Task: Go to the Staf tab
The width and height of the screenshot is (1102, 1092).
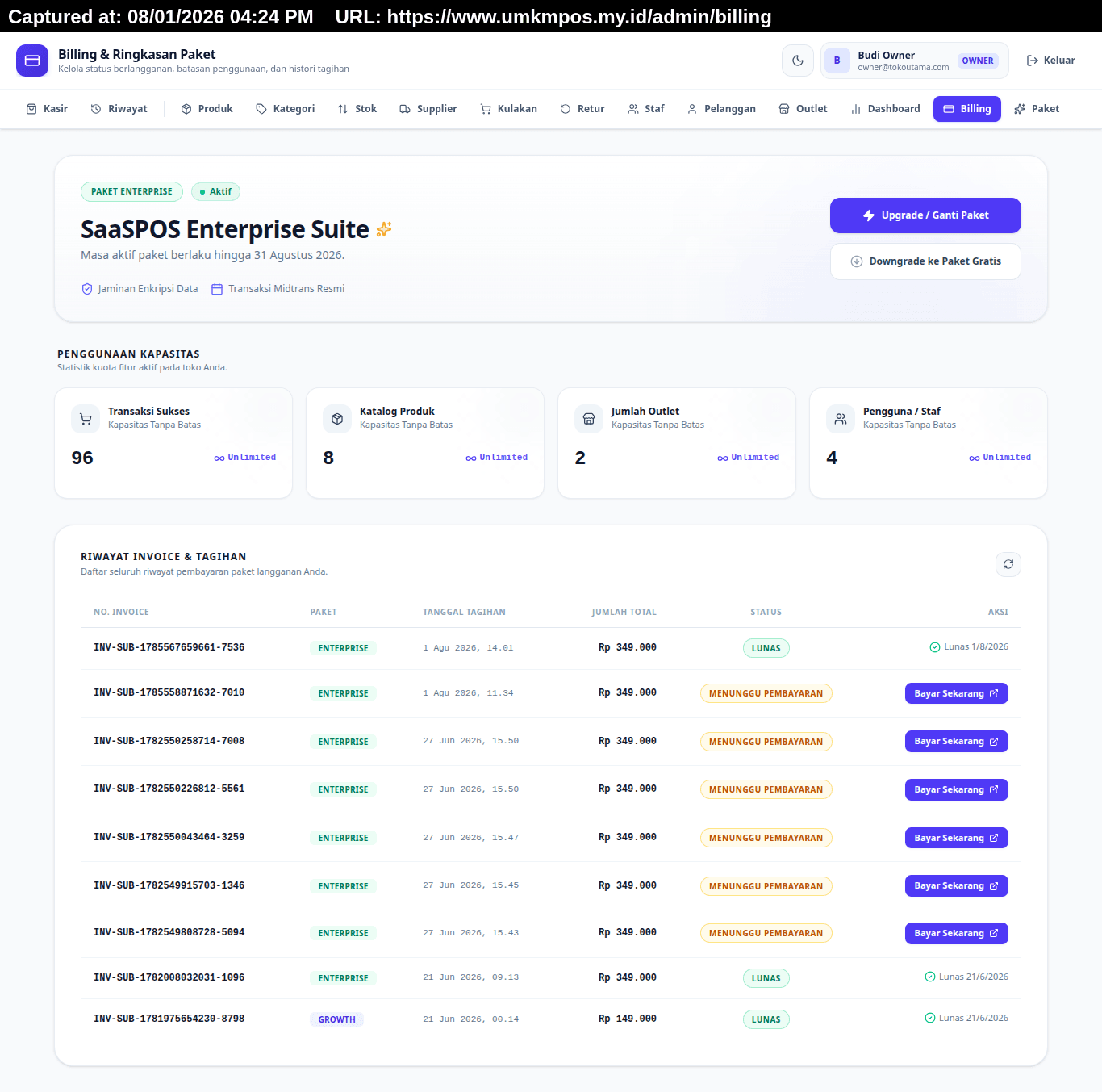Action: tap(646, 109)
